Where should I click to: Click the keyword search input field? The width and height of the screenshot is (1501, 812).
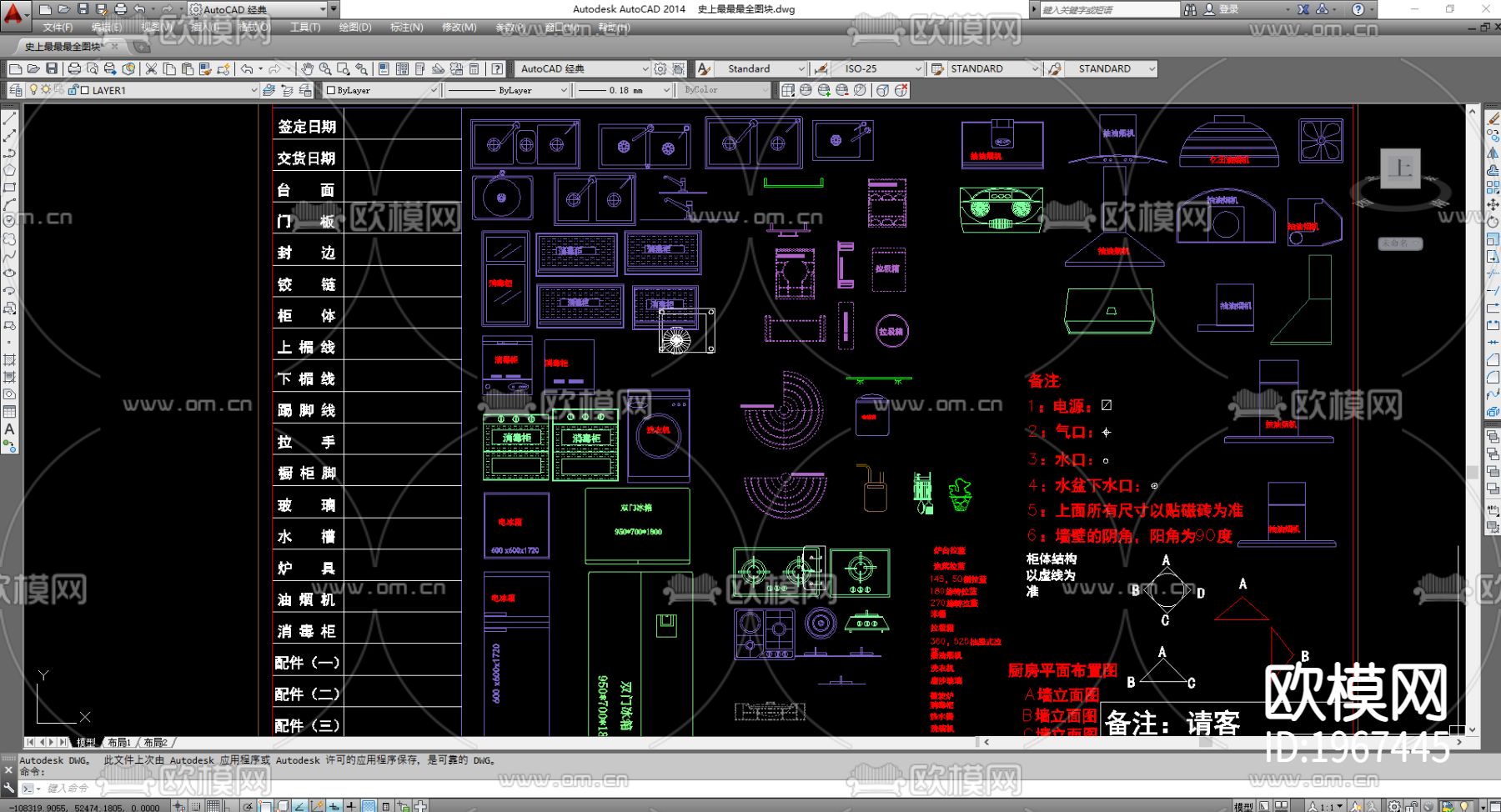pos(1109,9)
